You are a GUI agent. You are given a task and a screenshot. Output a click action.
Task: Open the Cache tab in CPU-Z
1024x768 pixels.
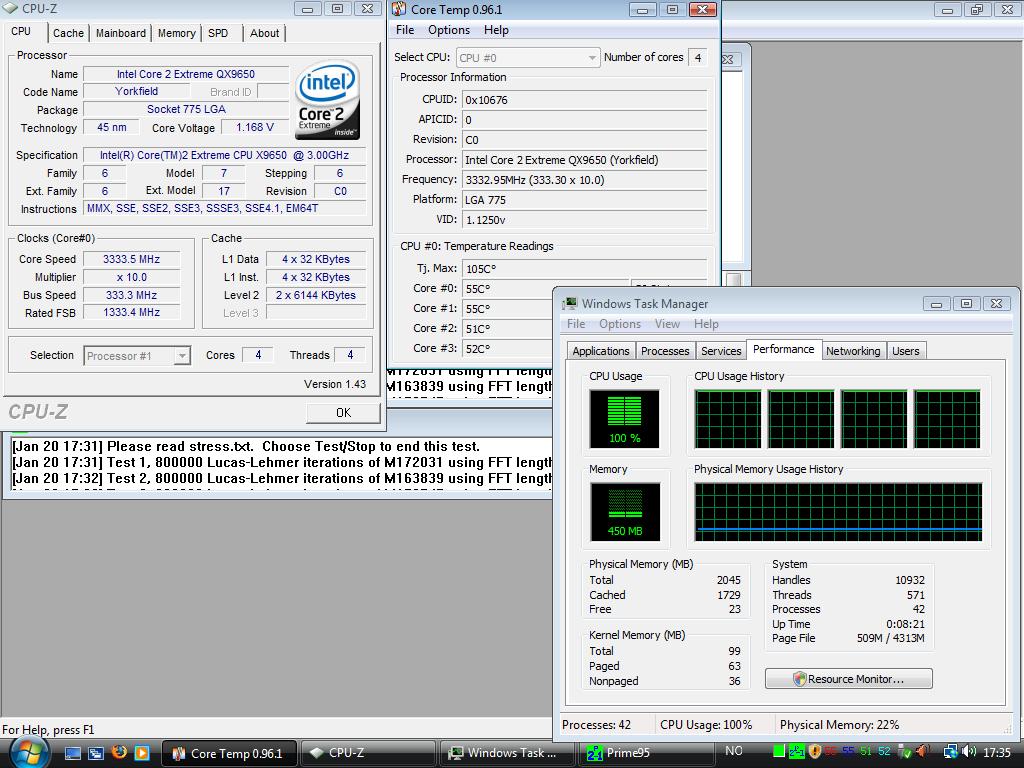point(68,33)
